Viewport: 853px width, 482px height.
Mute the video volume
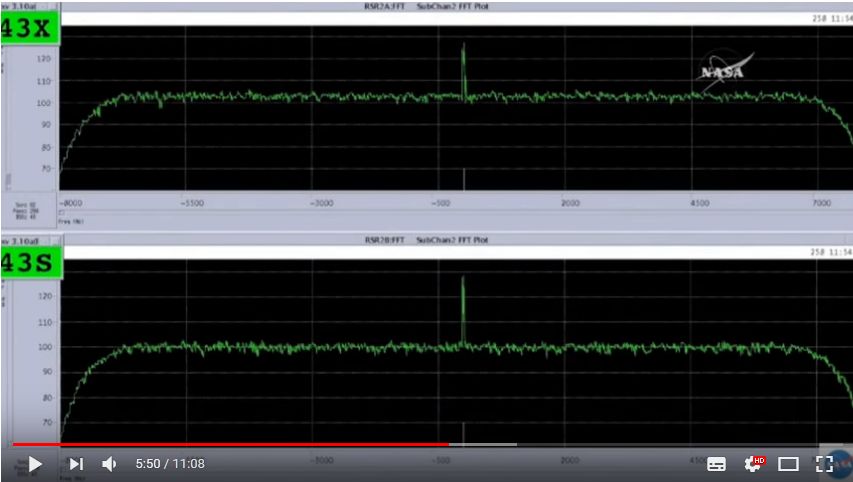[x=109, y=464]
